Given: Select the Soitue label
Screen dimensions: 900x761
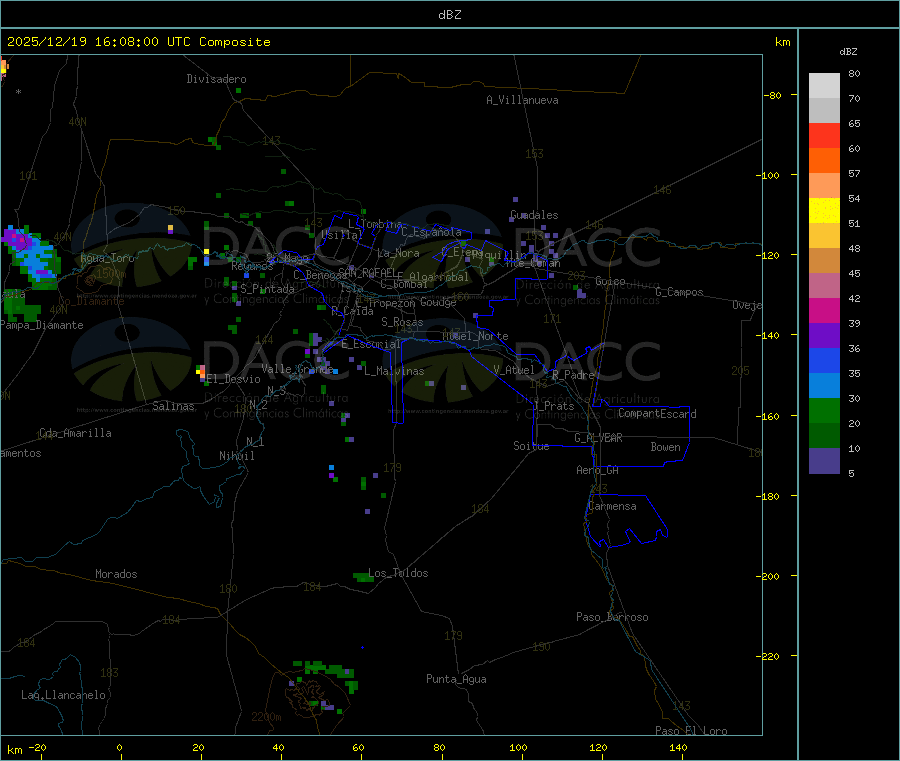Looking at the screenshot, I should click(x=531, y=446).
